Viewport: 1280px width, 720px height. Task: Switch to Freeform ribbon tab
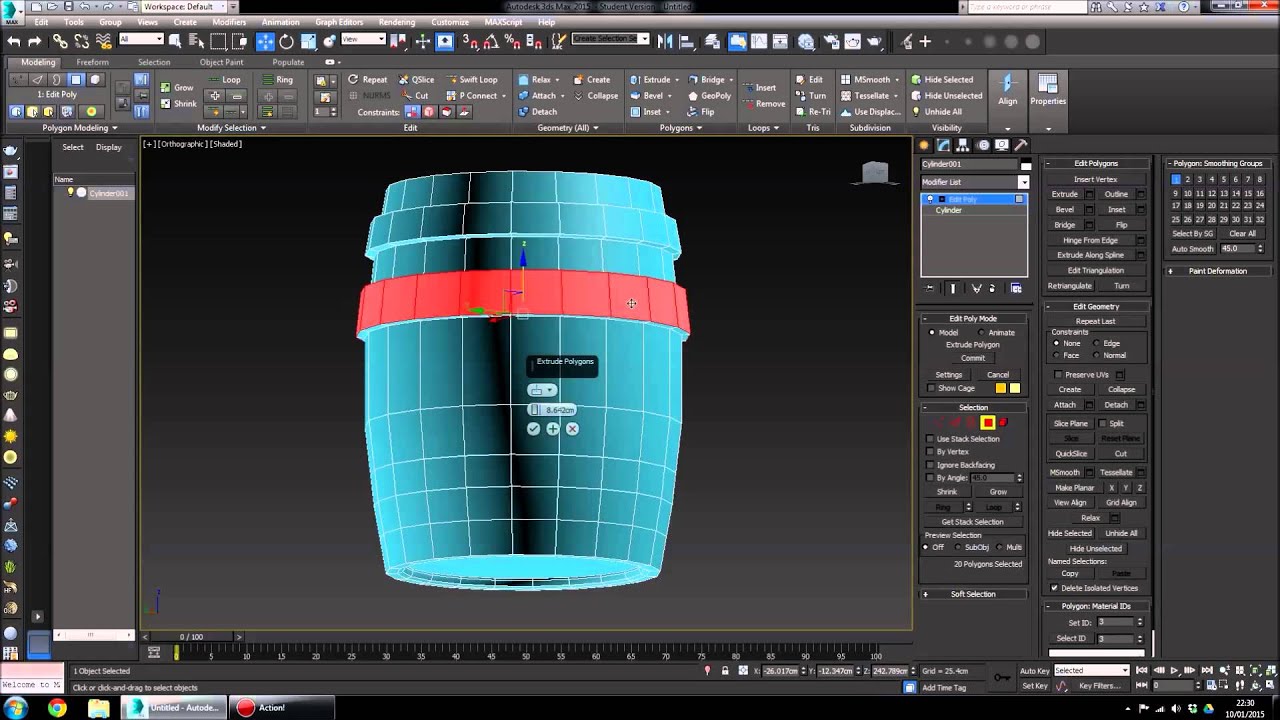pyautogui.click(x=92, y=62)
